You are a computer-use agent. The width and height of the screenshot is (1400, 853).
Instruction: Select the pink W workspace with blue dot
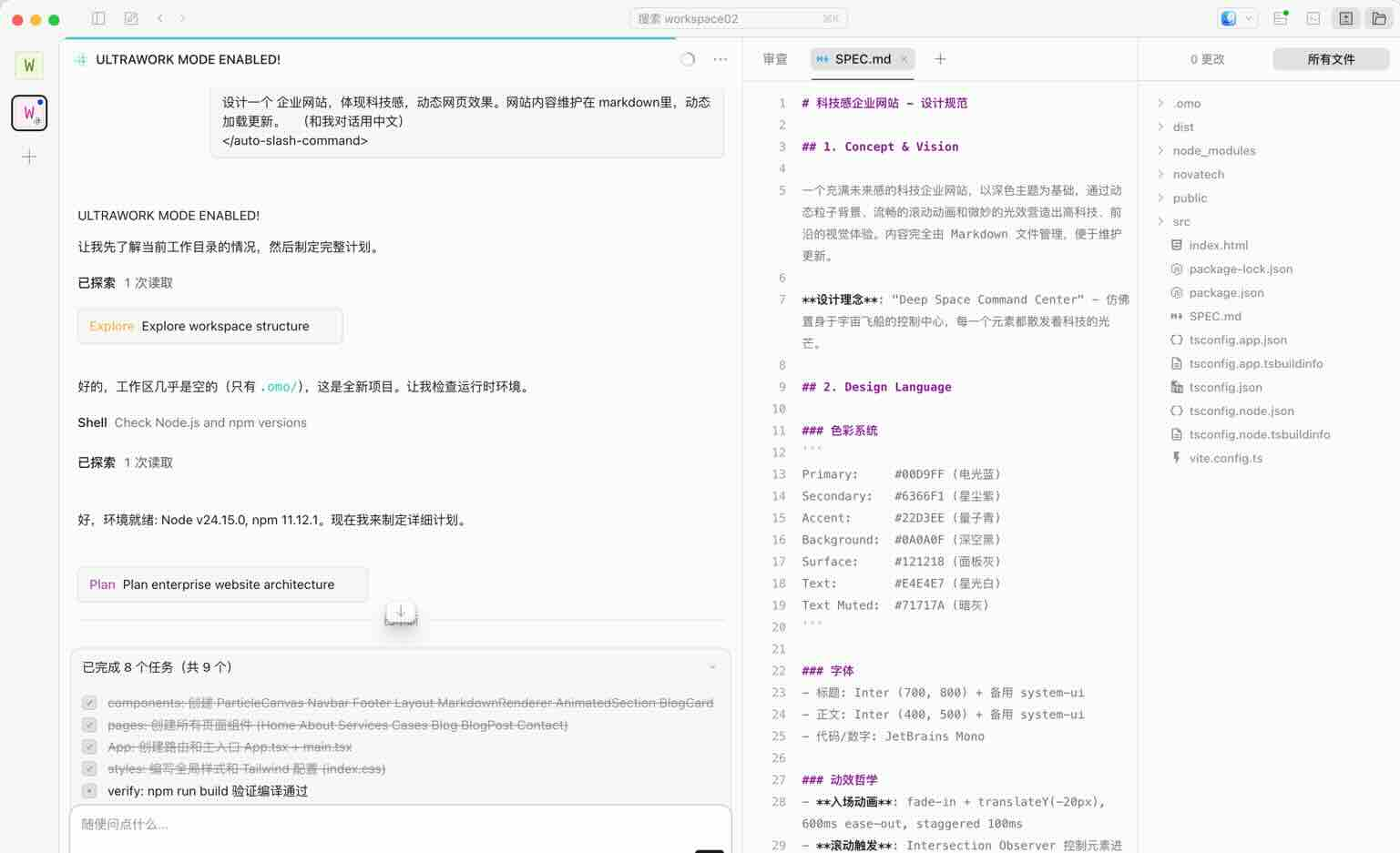click(29, 113)
